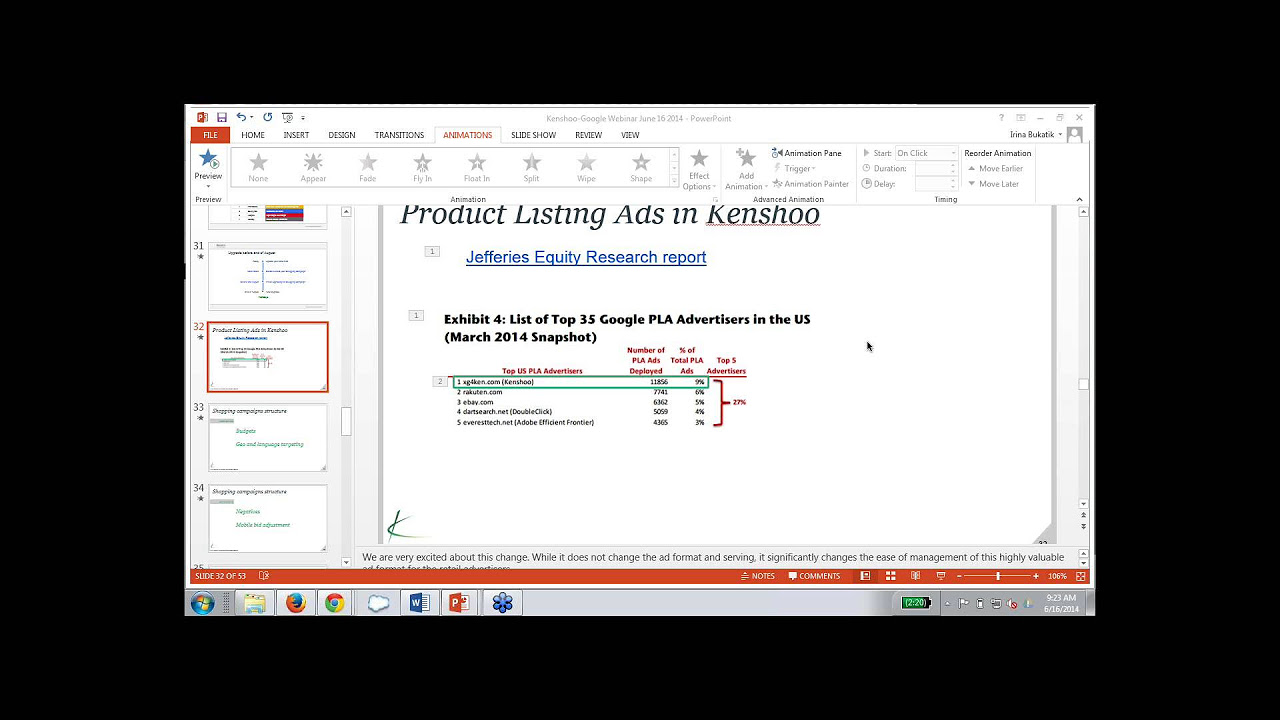The height and width of the screenshot is (720, 1280).
Task: Open Word from the taskbar
Action: (x=419, y=603)
